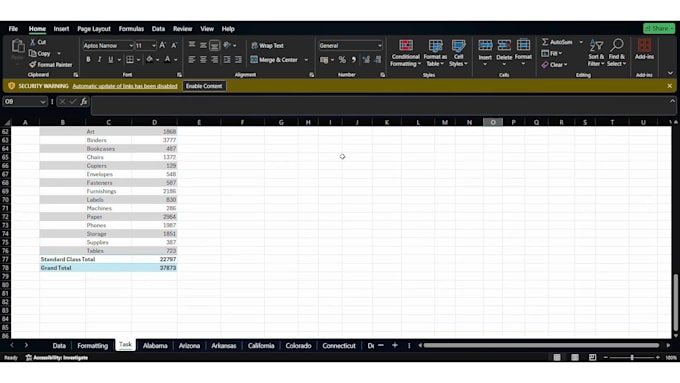This screenshot has height=383, width=680.
Task: Dismiss the security warning bar
Action: click(670, 86)
